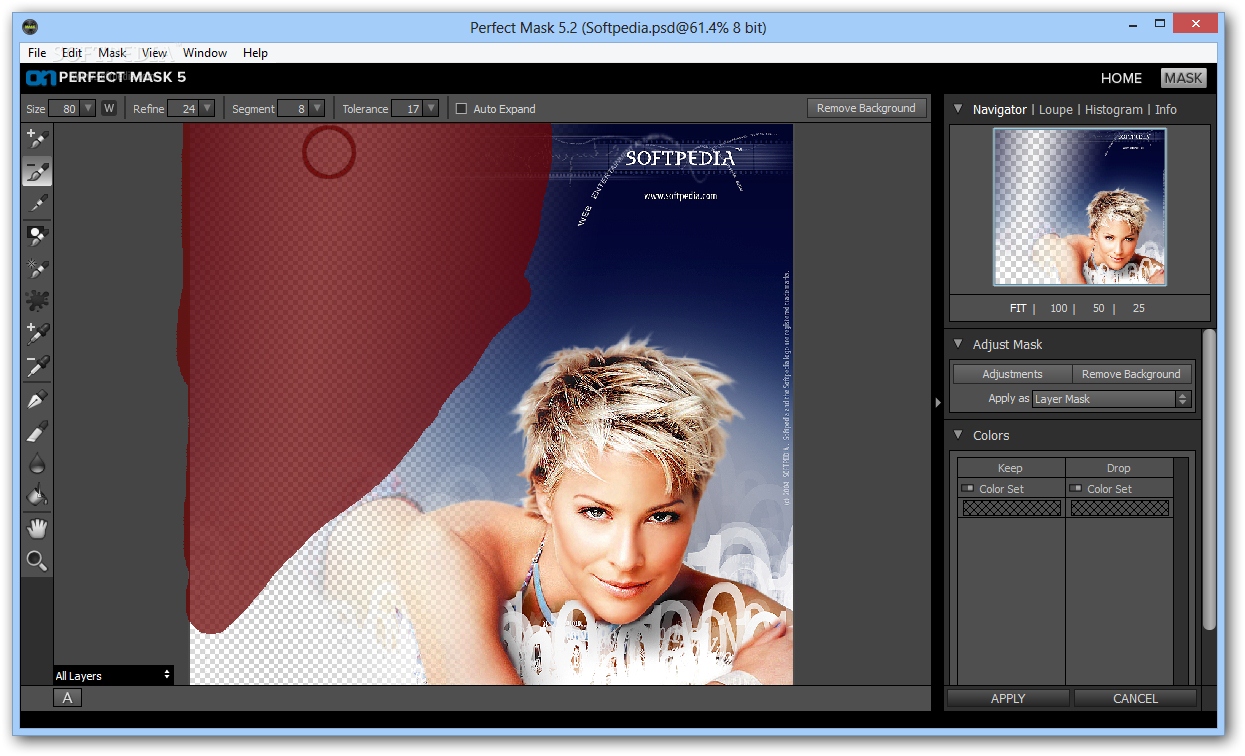Click the Colors list vertical scrollbar

tap(1181, 570)
